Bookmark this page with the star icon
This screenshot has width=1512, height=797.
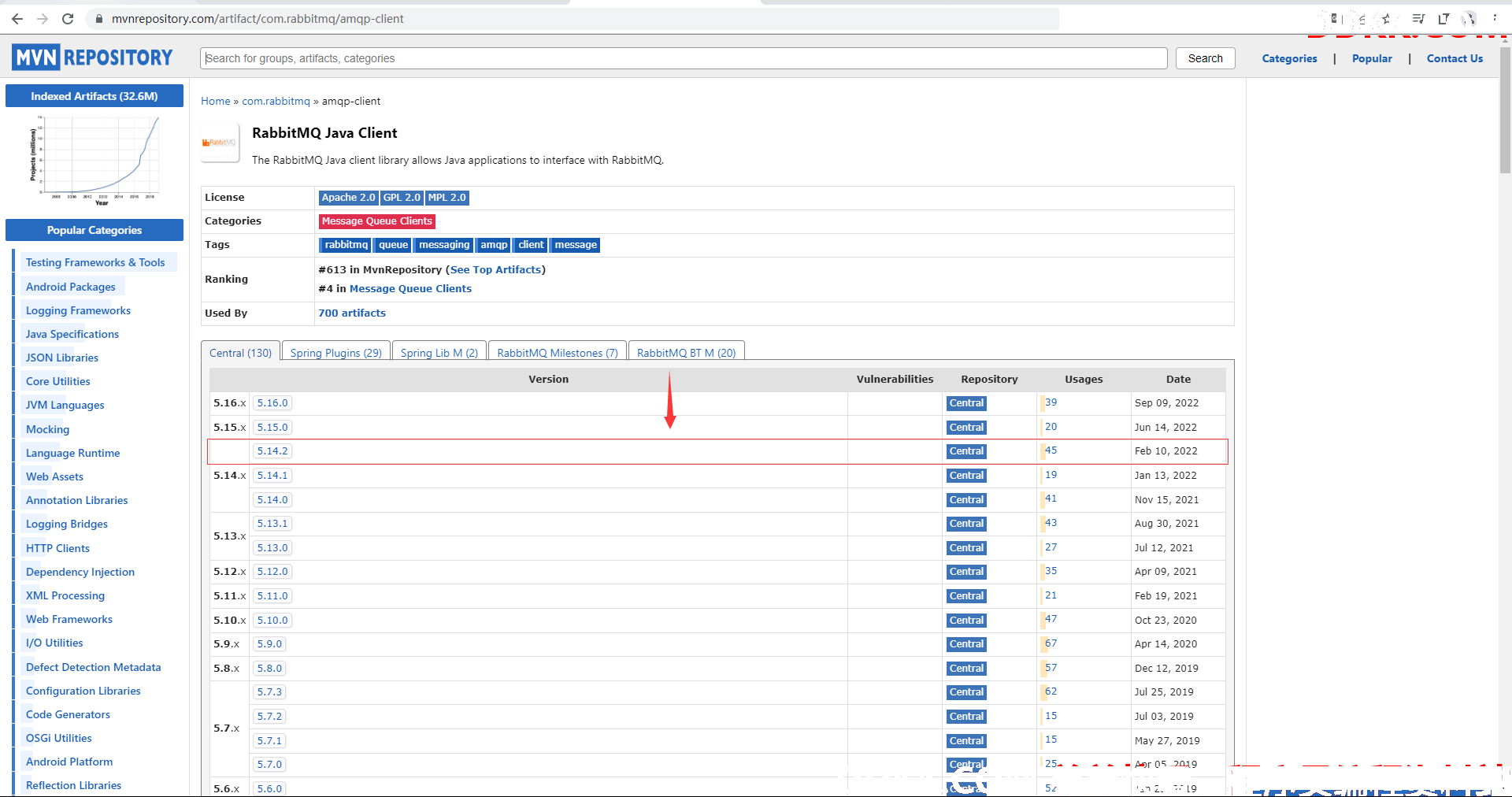[1387, 19]
